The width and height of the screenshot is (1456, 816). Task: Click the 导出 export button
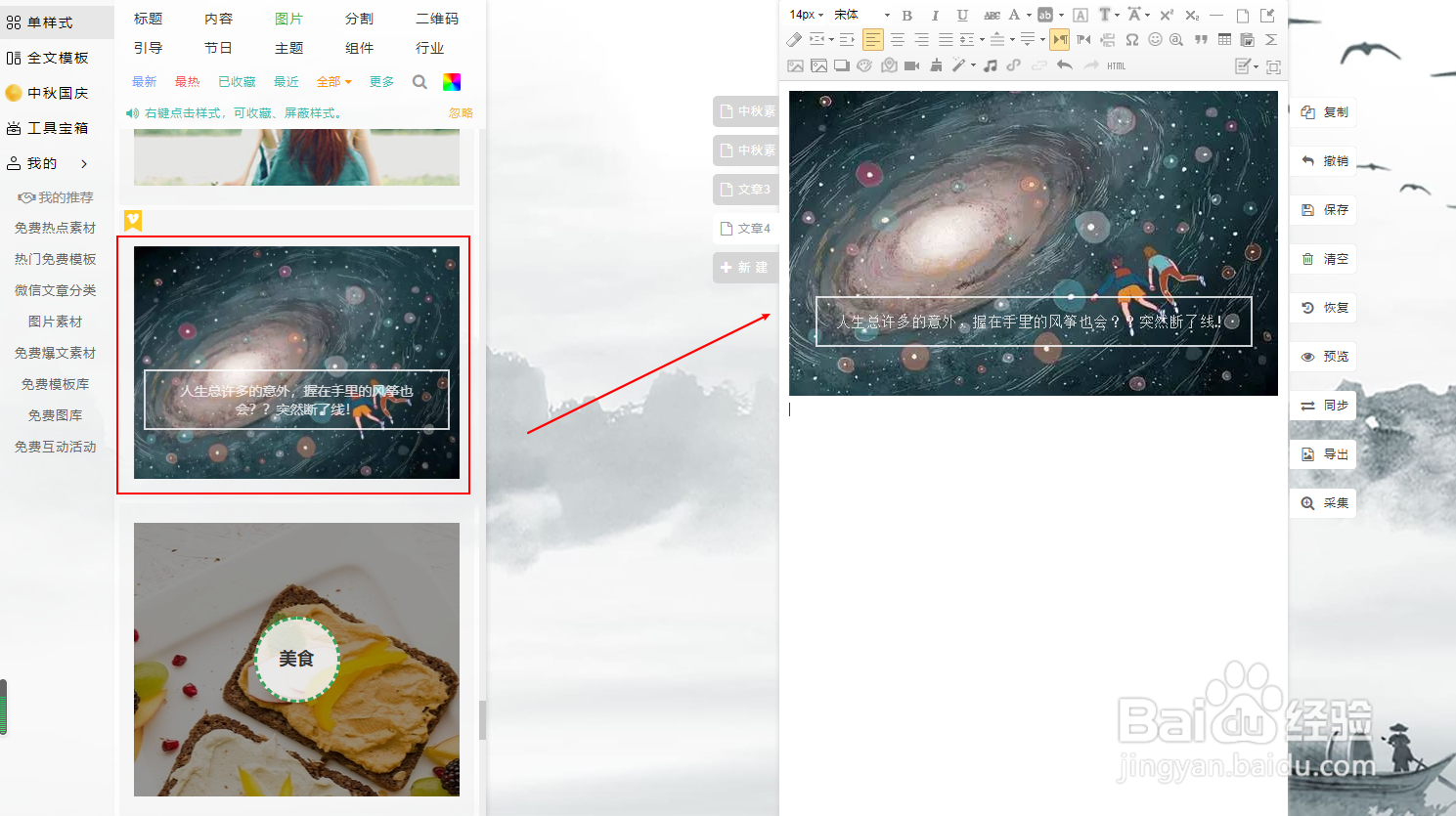1324,454
